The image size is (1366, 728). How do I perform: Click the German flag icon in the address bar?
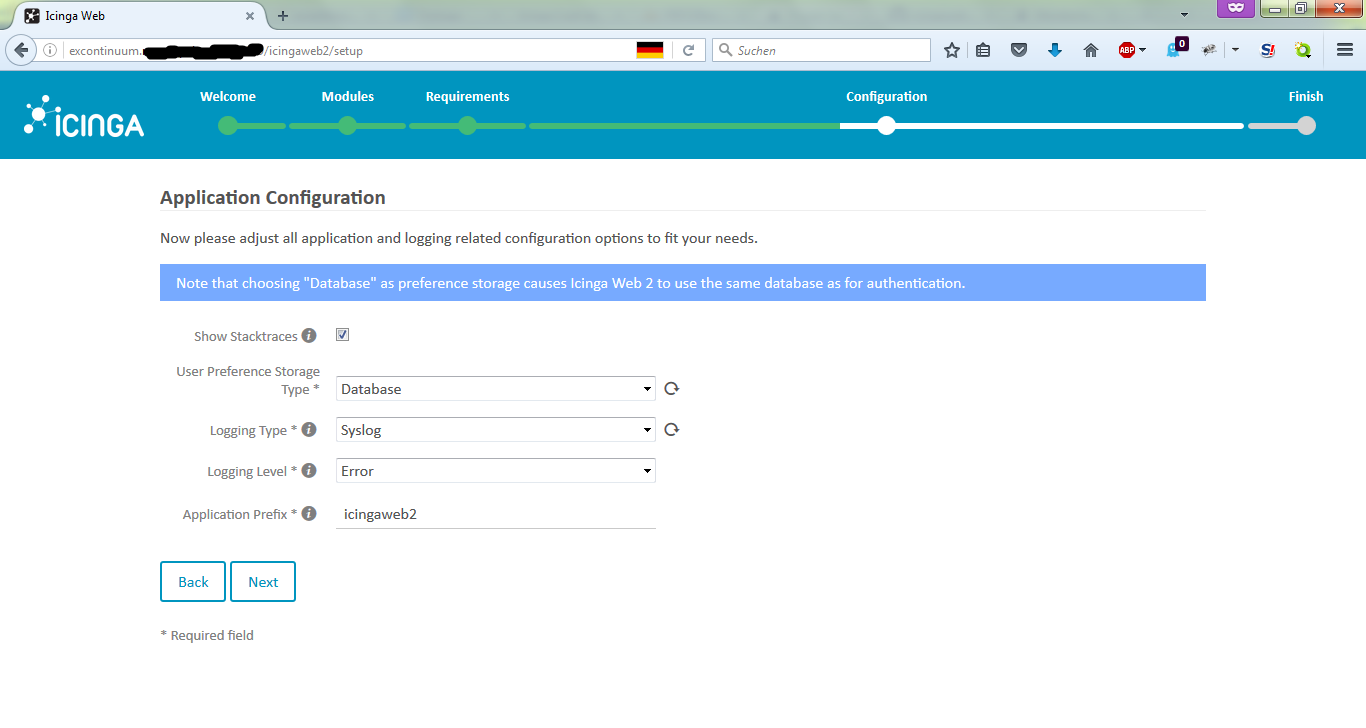[x=650, y=50]
